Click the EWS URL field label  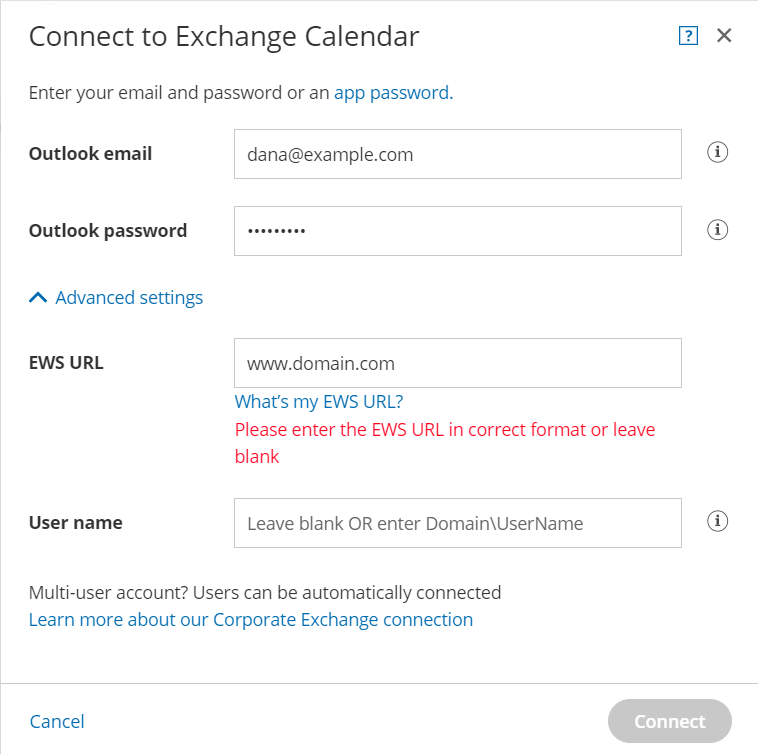point(65,363)
